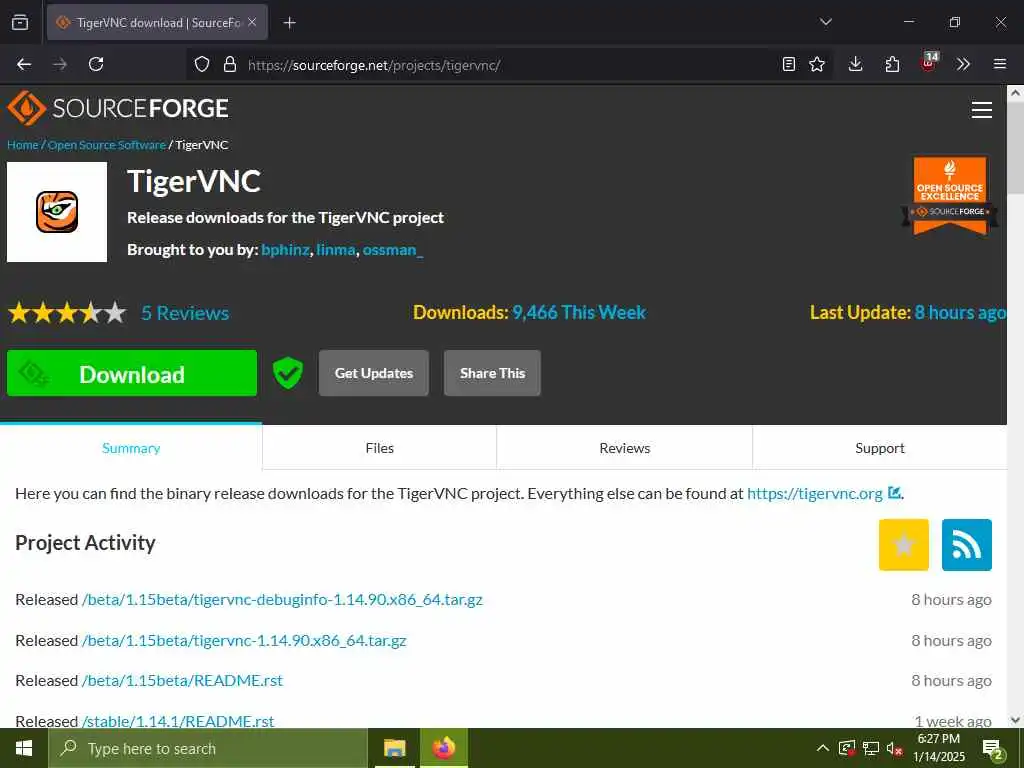The height and width of the screenshot is (768, 1024).
Task: Open bphinz user profile link
Action: pyautogui.click(x=285, y=250)
